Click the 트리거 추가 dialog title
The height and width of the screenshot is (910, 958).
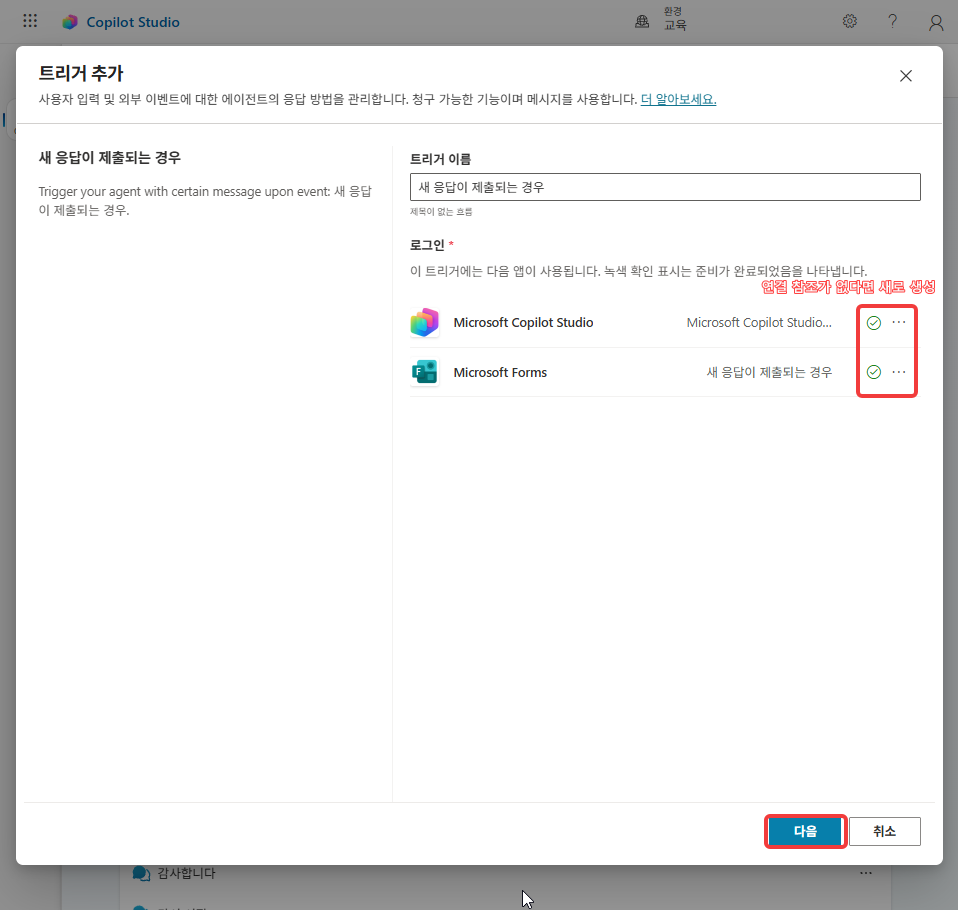[x=81, y=73]
